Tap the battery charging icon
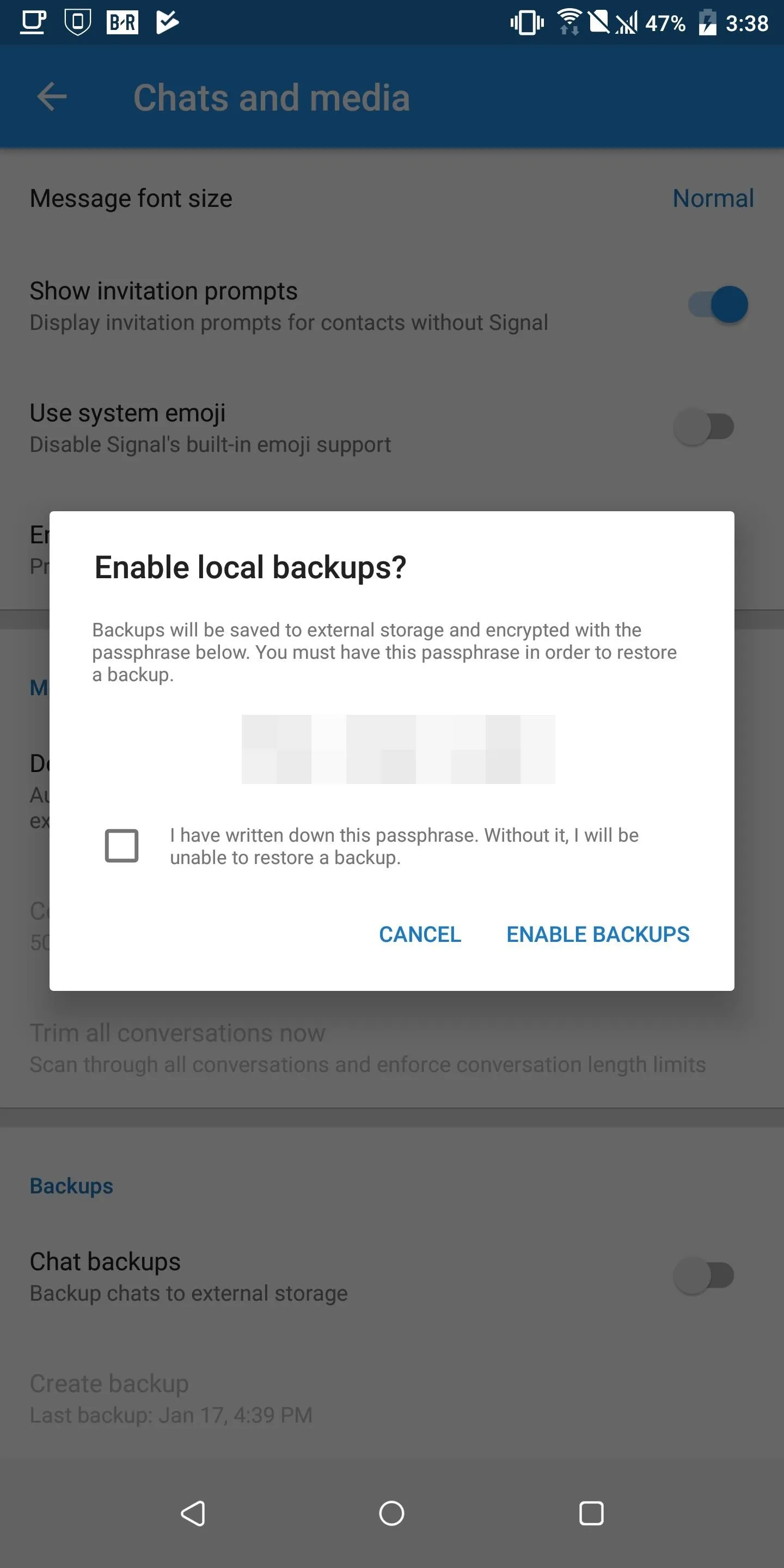The image size is (784, 1568). tap(707, 22)
